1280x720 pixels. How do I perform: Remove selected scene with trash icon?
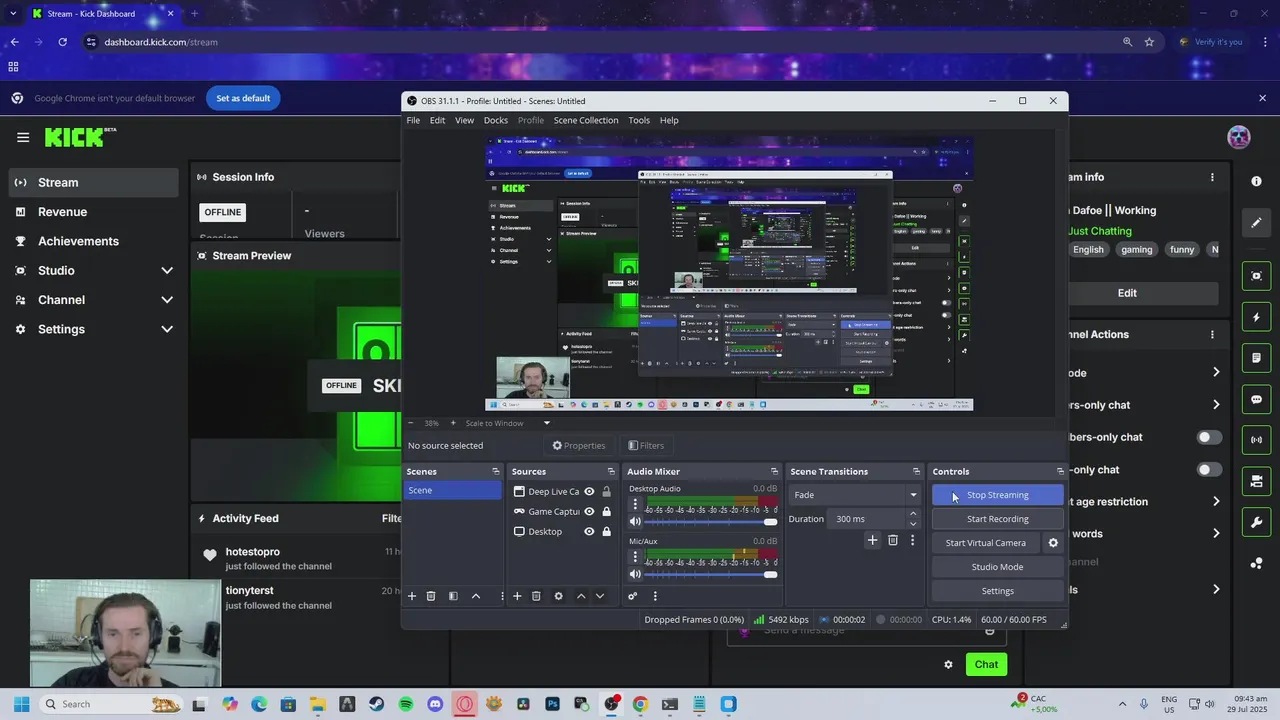431,596
